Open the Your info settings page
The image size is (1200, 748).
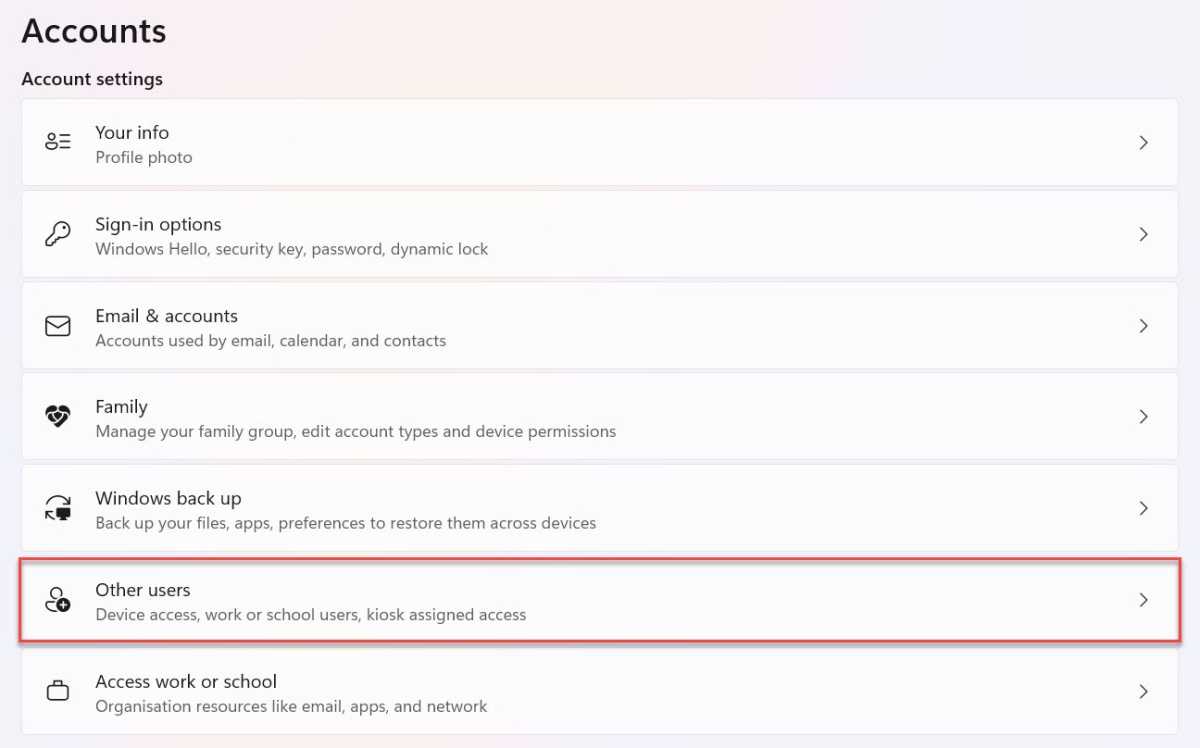tap(600, 142)
